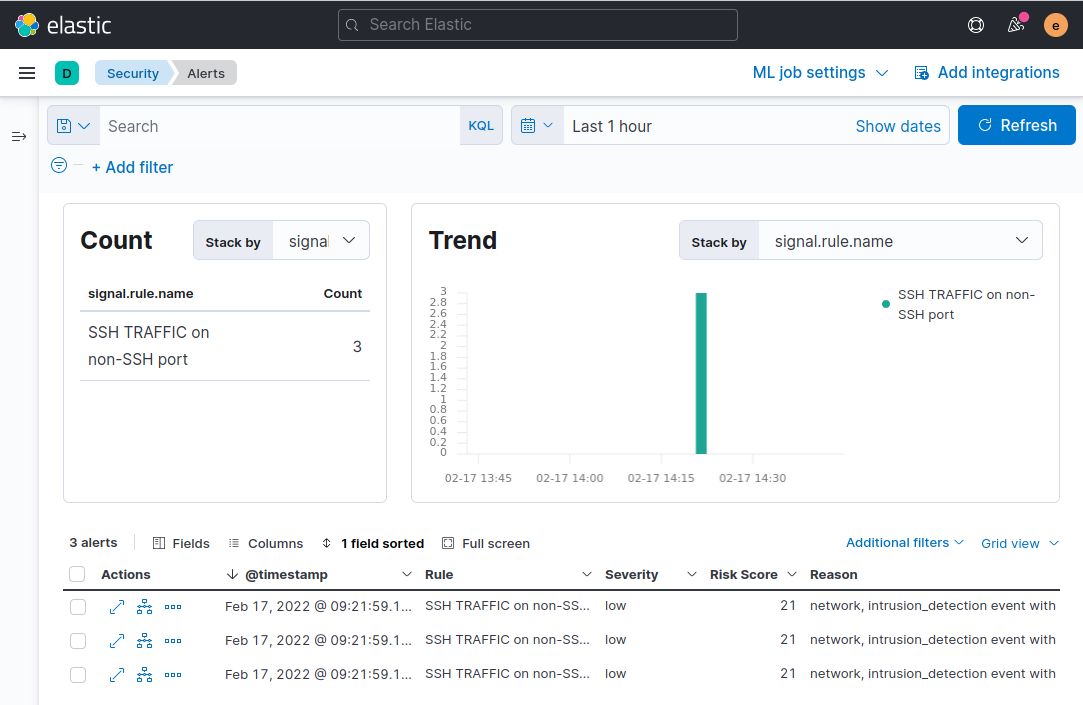Open the user avatar menu

(1055, 26)
